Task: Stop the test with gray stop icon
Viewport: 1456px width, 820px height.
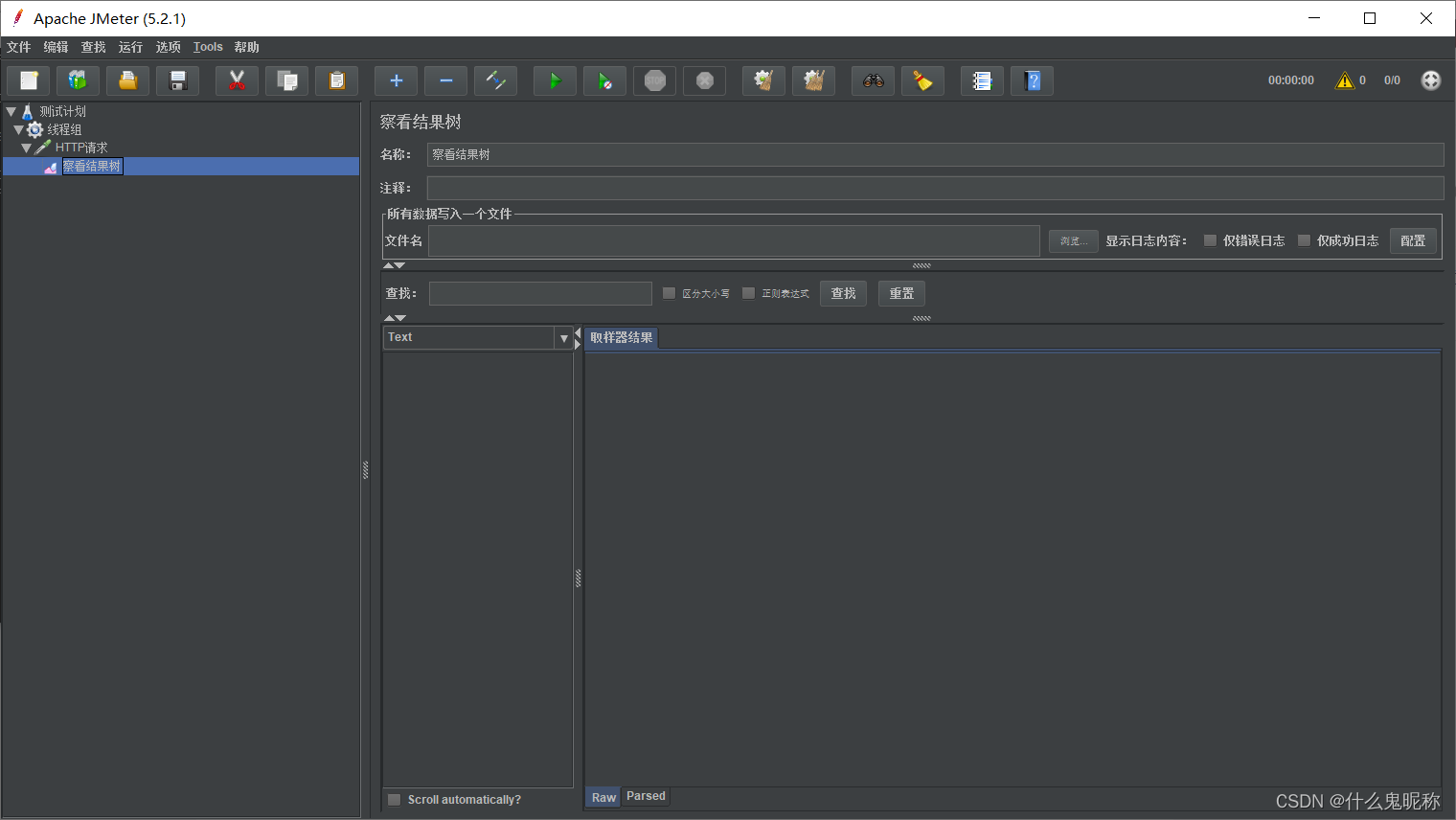Action: pos(655,81)
